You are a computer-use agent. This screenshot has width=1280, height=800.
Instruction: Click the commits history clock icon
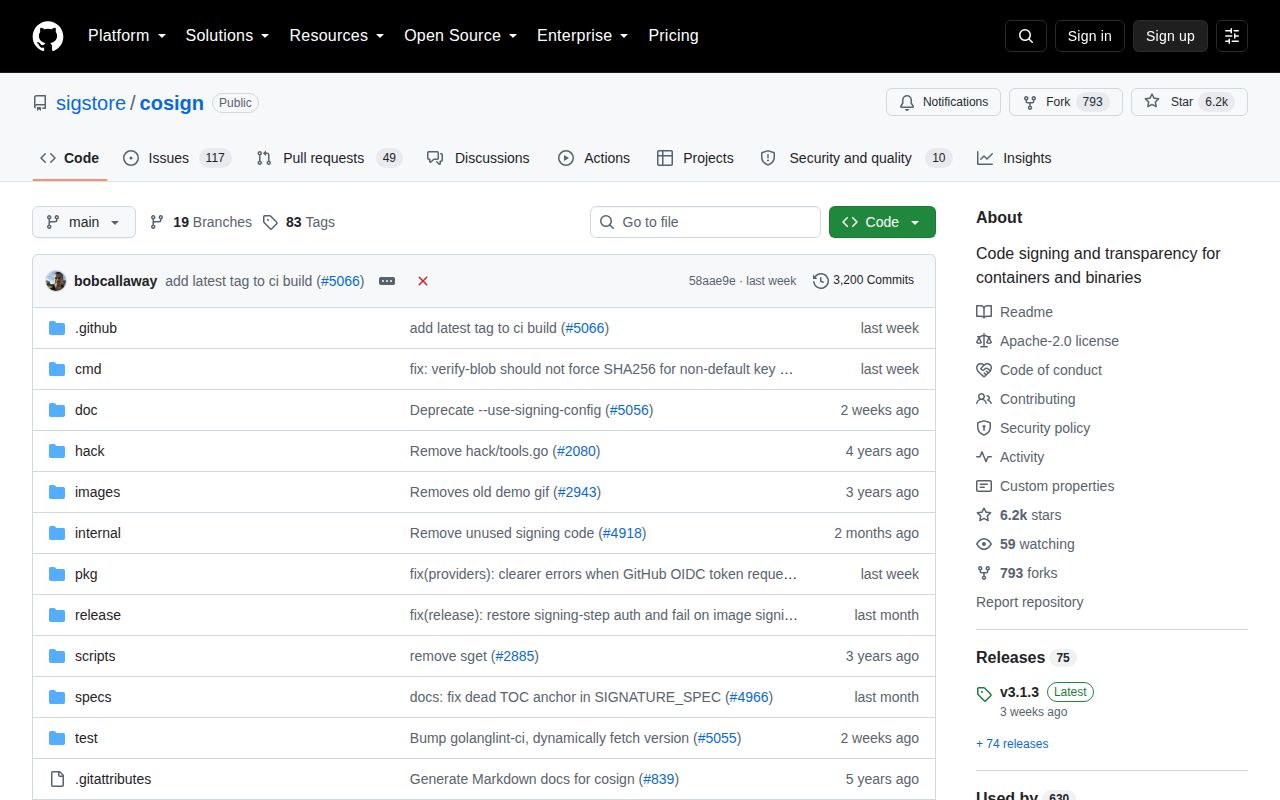point(821,281)
